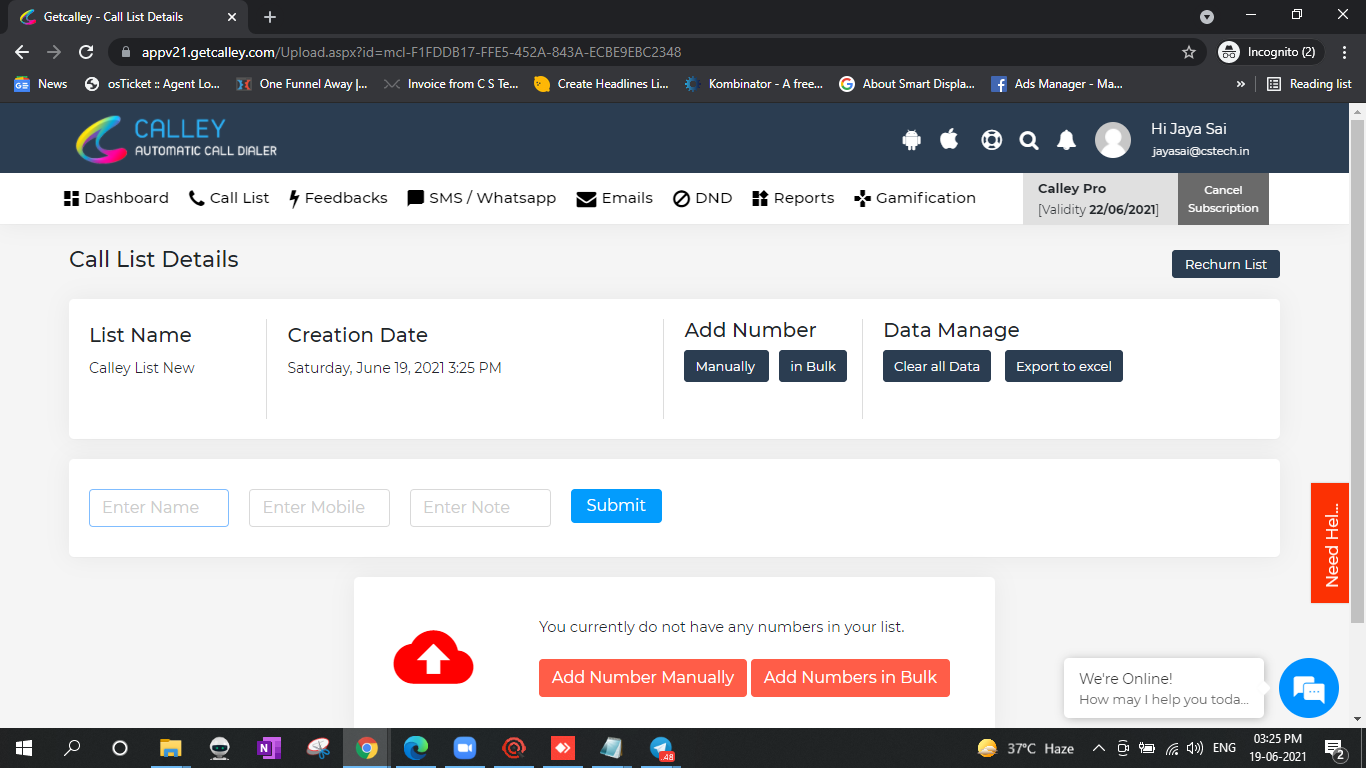Open the Call List menu
Screen dimensions: 1366x768
coord(229,198)
